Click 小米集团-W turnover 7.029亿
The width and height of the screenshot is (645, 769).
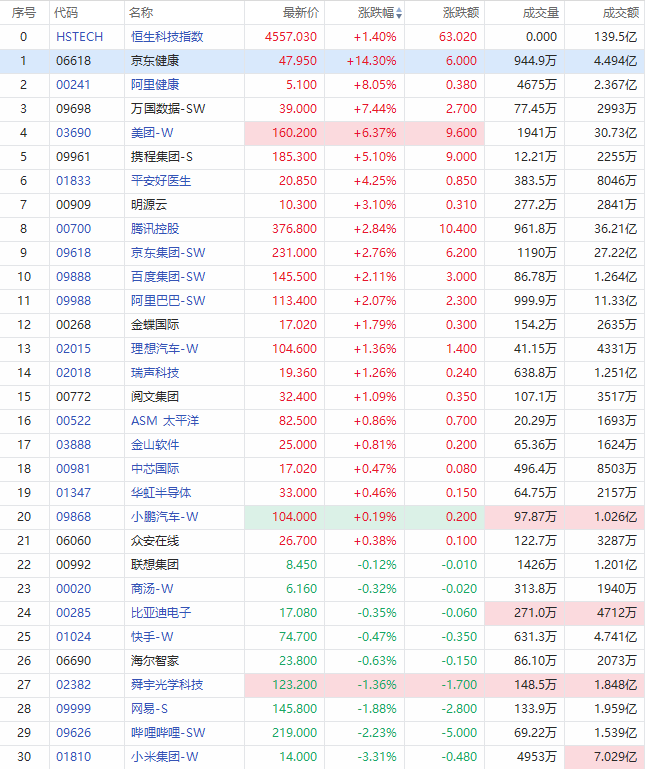(615, 757)
